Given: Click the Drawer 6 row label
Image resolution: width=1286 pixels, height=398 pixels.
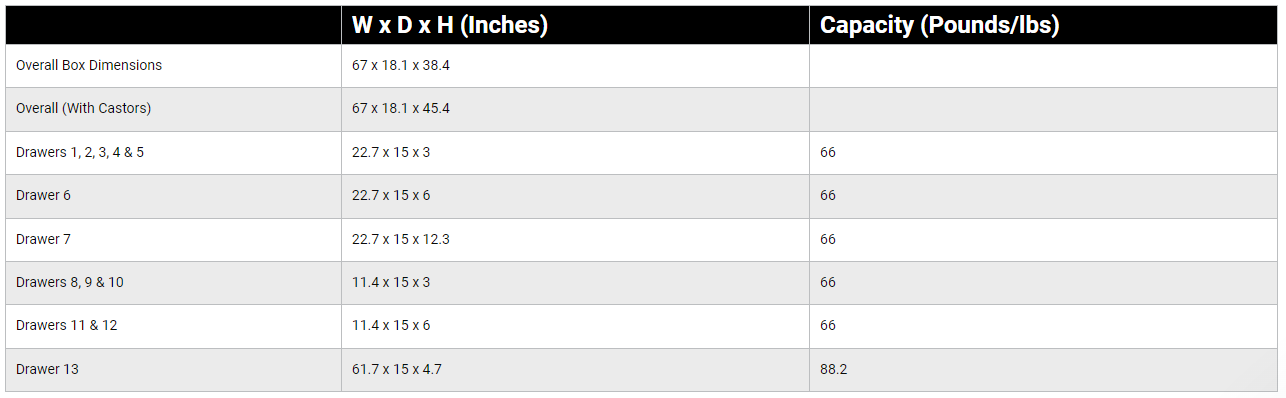Looking at the screenshot, I should pos(43,195).
